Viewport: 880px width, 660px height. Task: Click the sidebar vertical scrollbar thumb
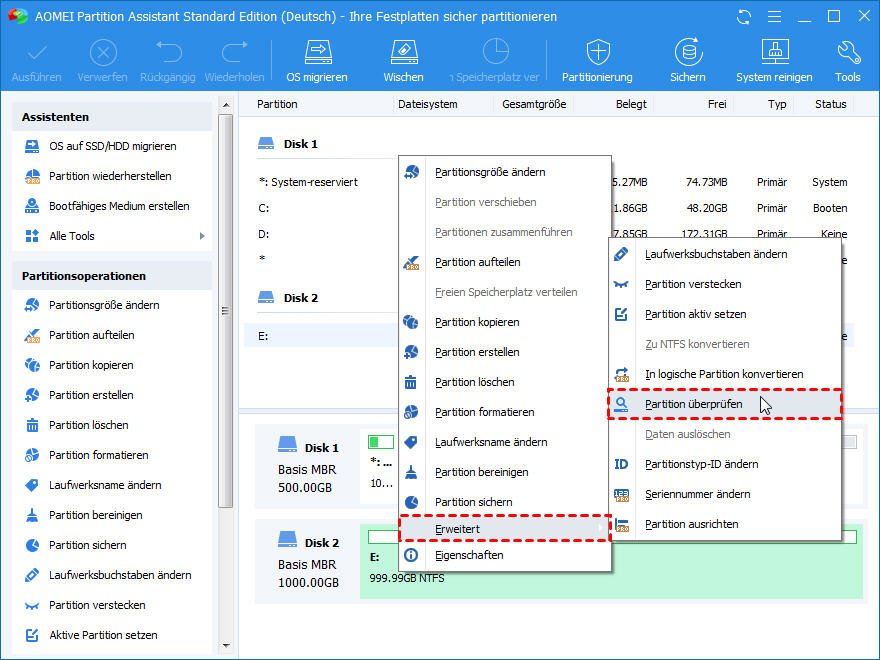click(x=226, y=311)
